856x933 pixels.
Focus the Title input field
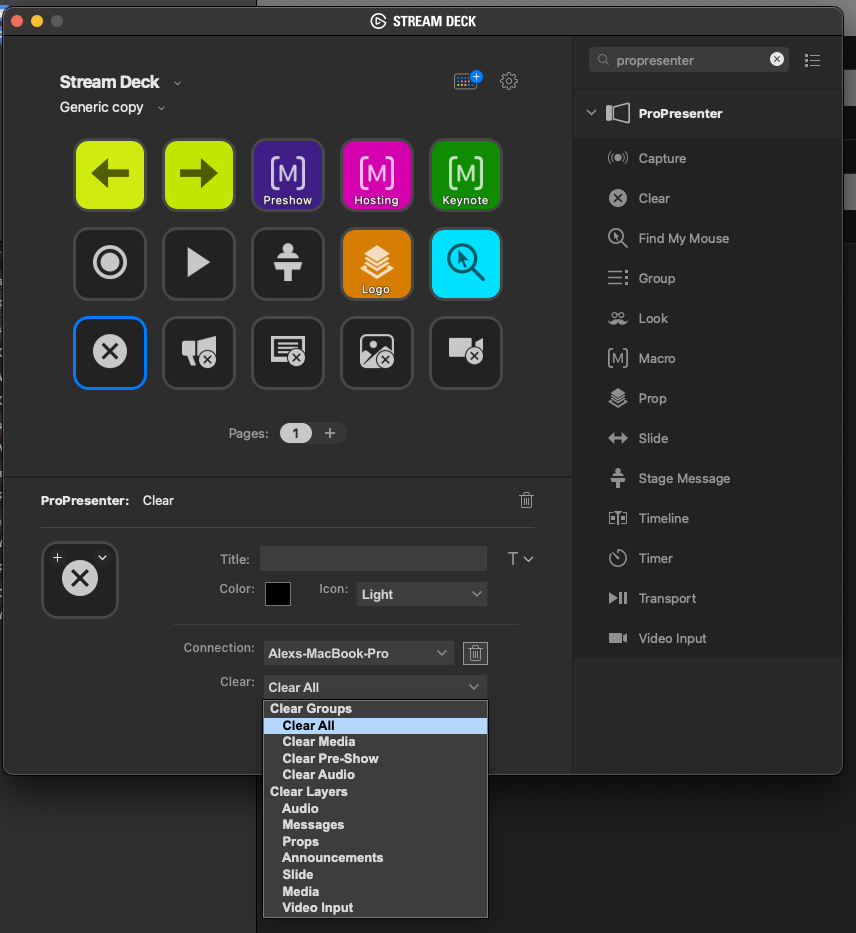coord(373,559)
